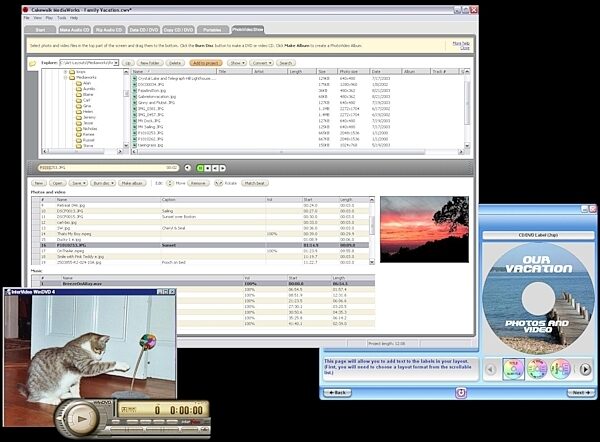The image size is (600, 442).
Task: Switch to the Start tab
Action: [40, 30]
